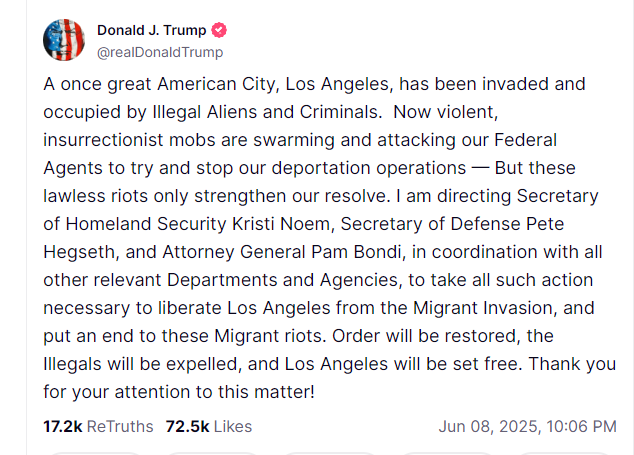Open the flag-painted profile avatar
Screen dimensions: 634x455
[64, 40]
